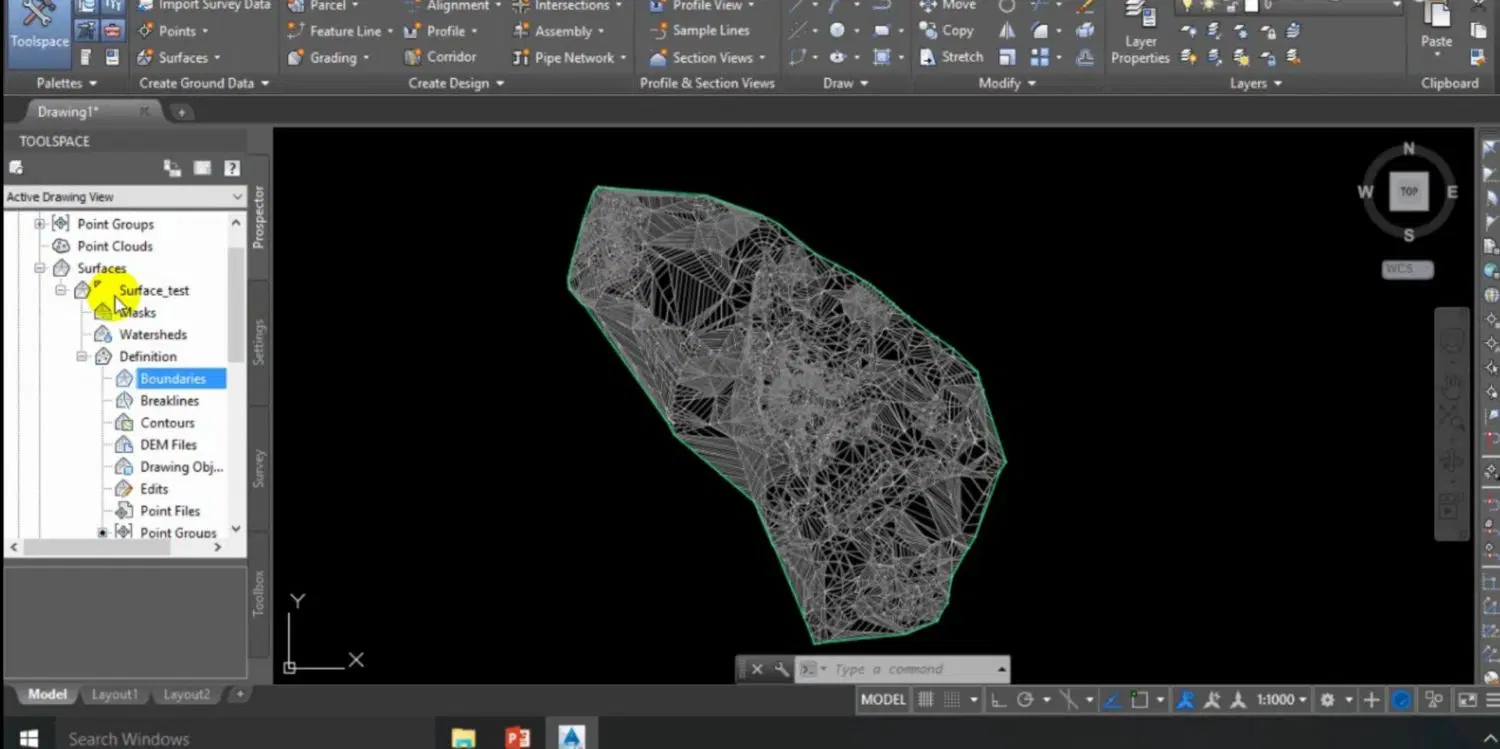This screenshot has height=749, width=1500.
Task: Select the Stretch tool in Modify
Action: click(951, 57)
